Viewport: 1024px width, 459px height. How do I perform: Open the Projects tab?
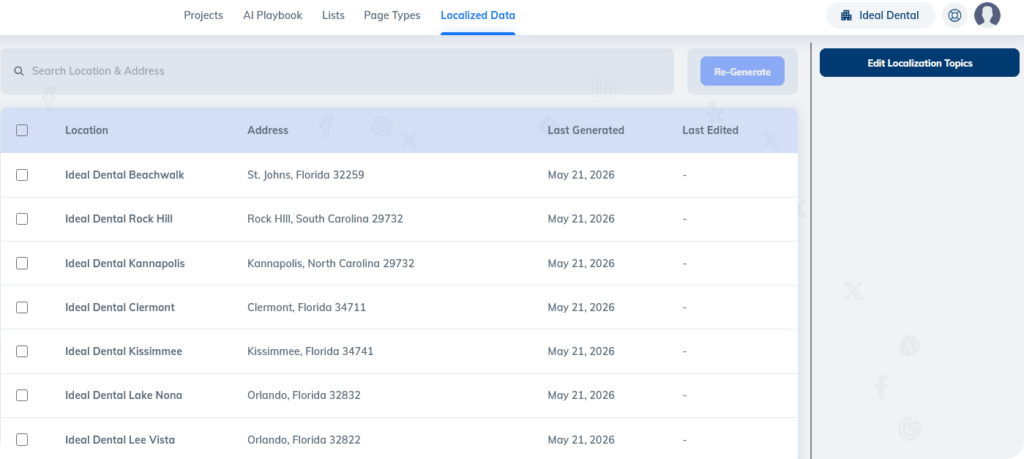tap(203, 16)
